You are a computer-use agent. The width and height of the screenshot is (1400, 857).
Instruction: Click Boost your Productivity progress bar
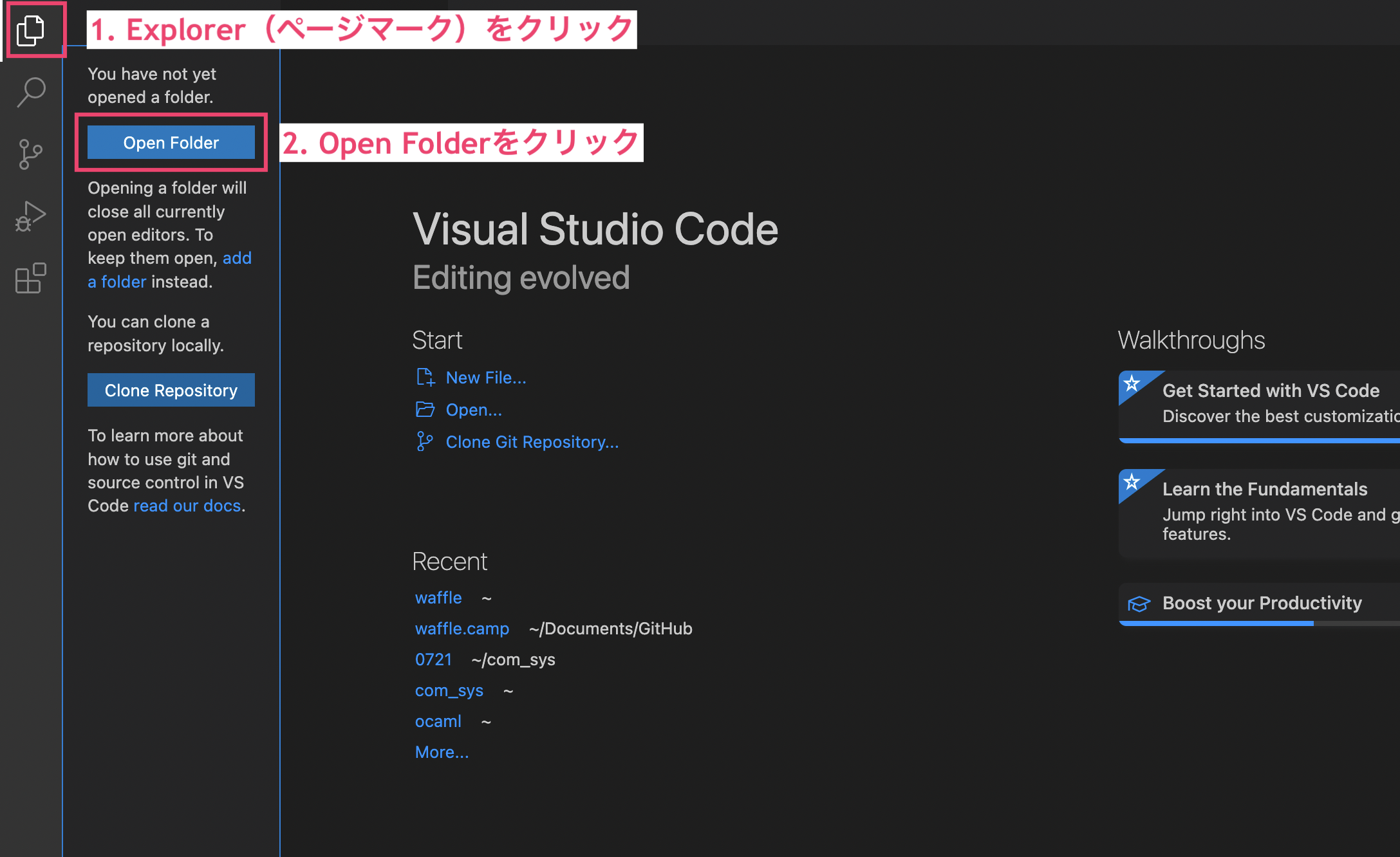pyautogui.click(x=1258, y=623)
